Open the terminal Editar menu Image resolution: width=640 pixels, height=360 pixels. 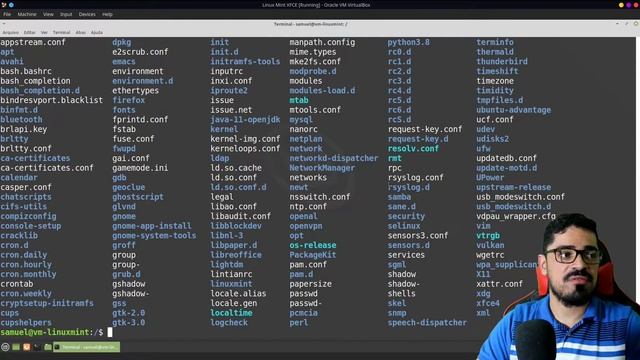click(29, 32)
